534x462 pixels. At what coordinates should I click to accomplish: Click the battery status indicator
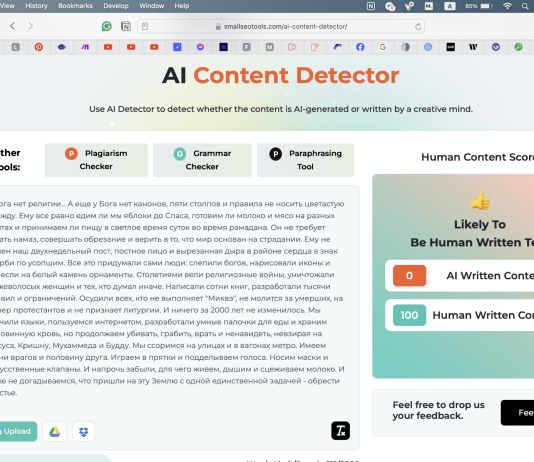[x=478, y=6]
